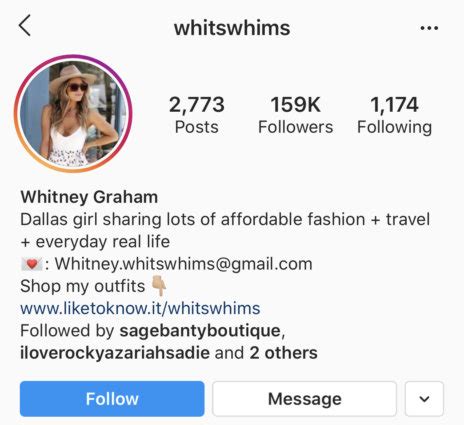Image resolution: width=464 pixels, height=425 pixels.
Task: Tap the Whitney.whitswhims@gmail.com email address
Action: 184,264
